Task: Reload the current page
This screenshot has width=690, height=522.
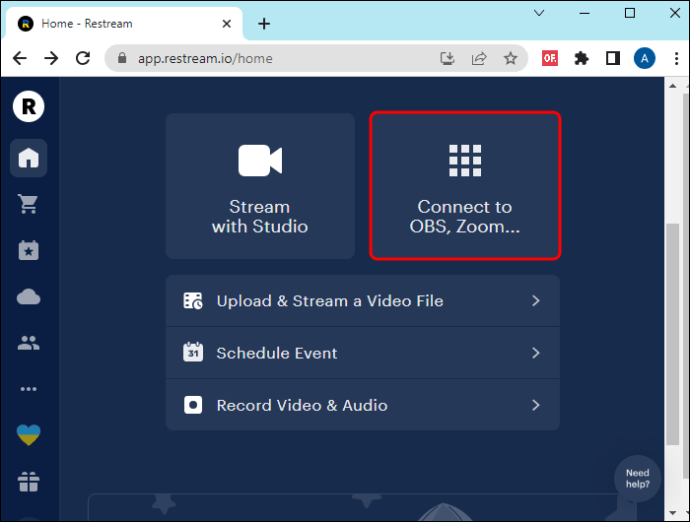Action: click(x=83, y=58)
